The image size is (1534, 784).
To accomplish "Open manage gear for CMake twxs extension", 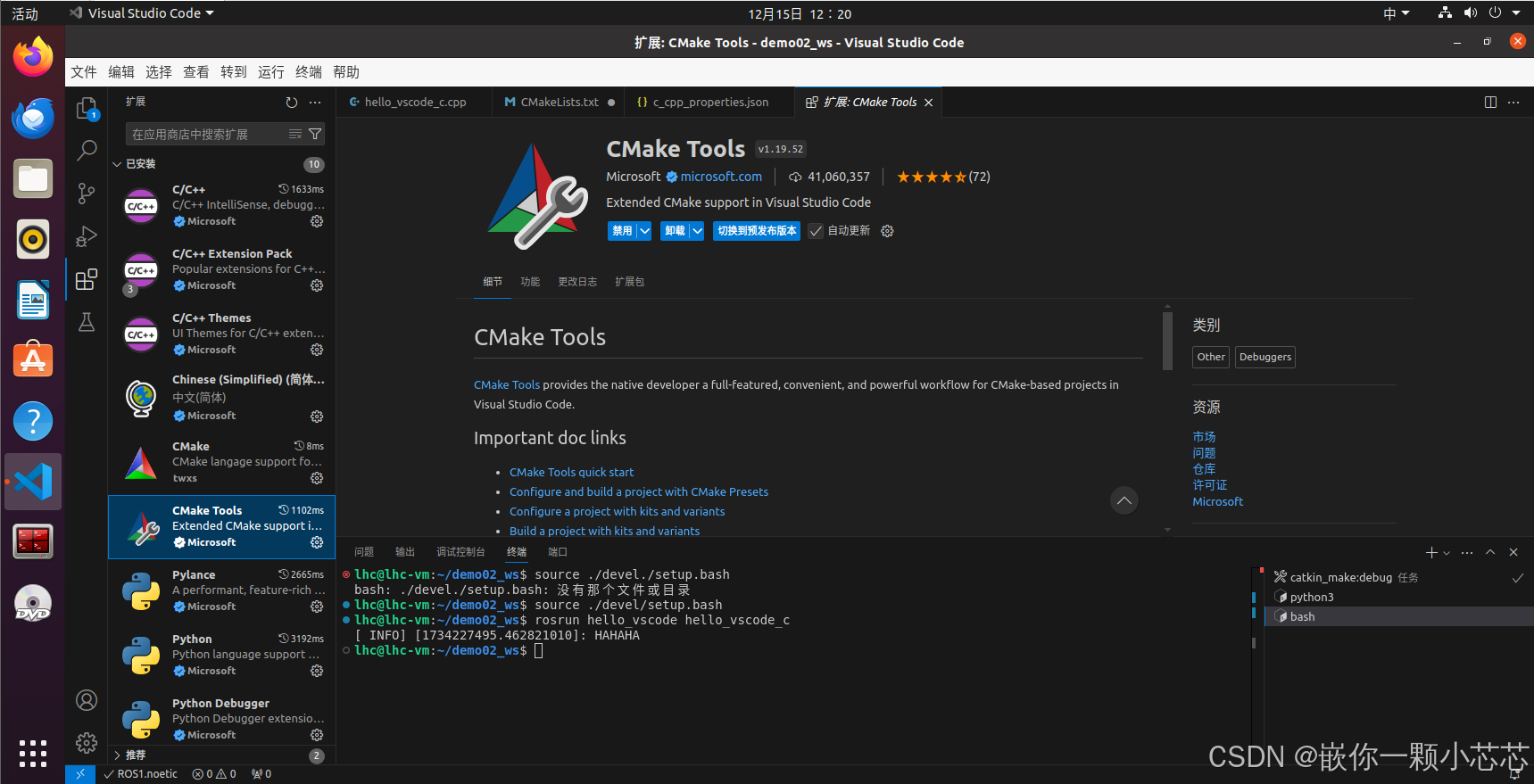I will pyautogui.click(x=317, y=478).
